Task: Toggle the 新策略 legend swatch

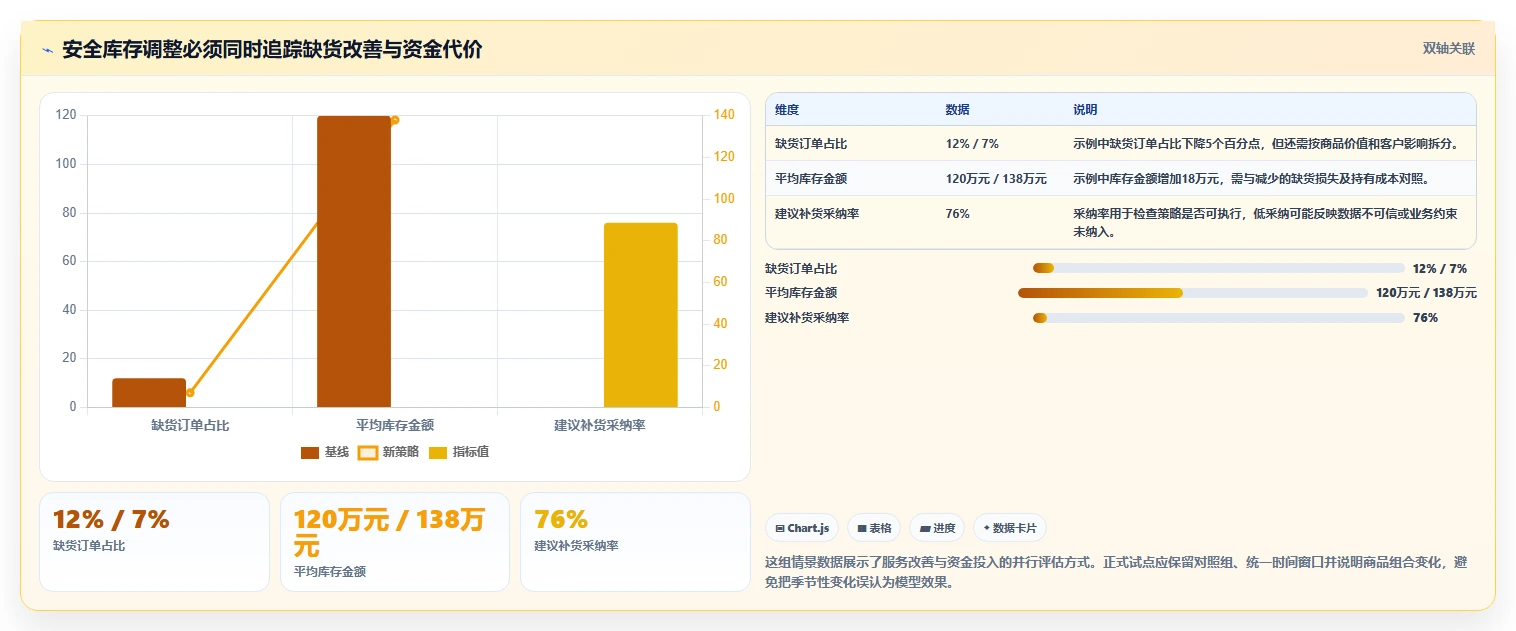Action: 368,453
